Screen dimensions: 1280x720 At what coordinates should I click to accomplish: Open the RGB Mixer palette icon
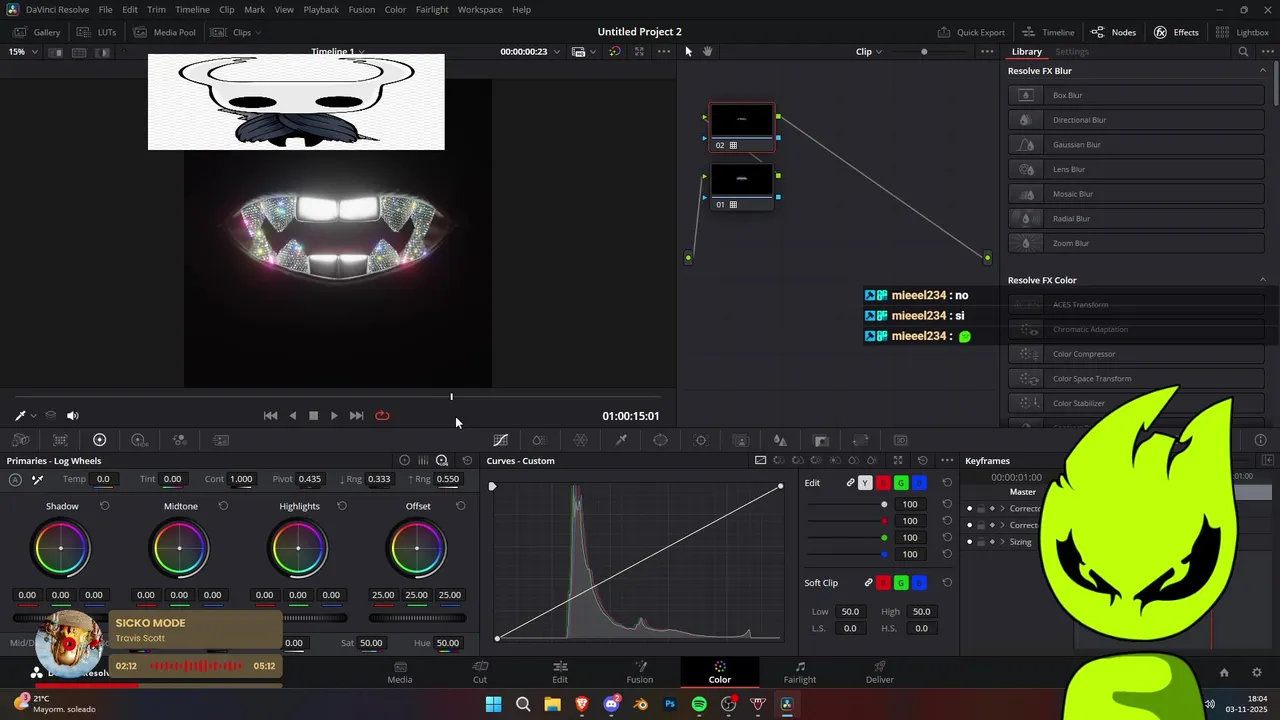pos(179,440)
